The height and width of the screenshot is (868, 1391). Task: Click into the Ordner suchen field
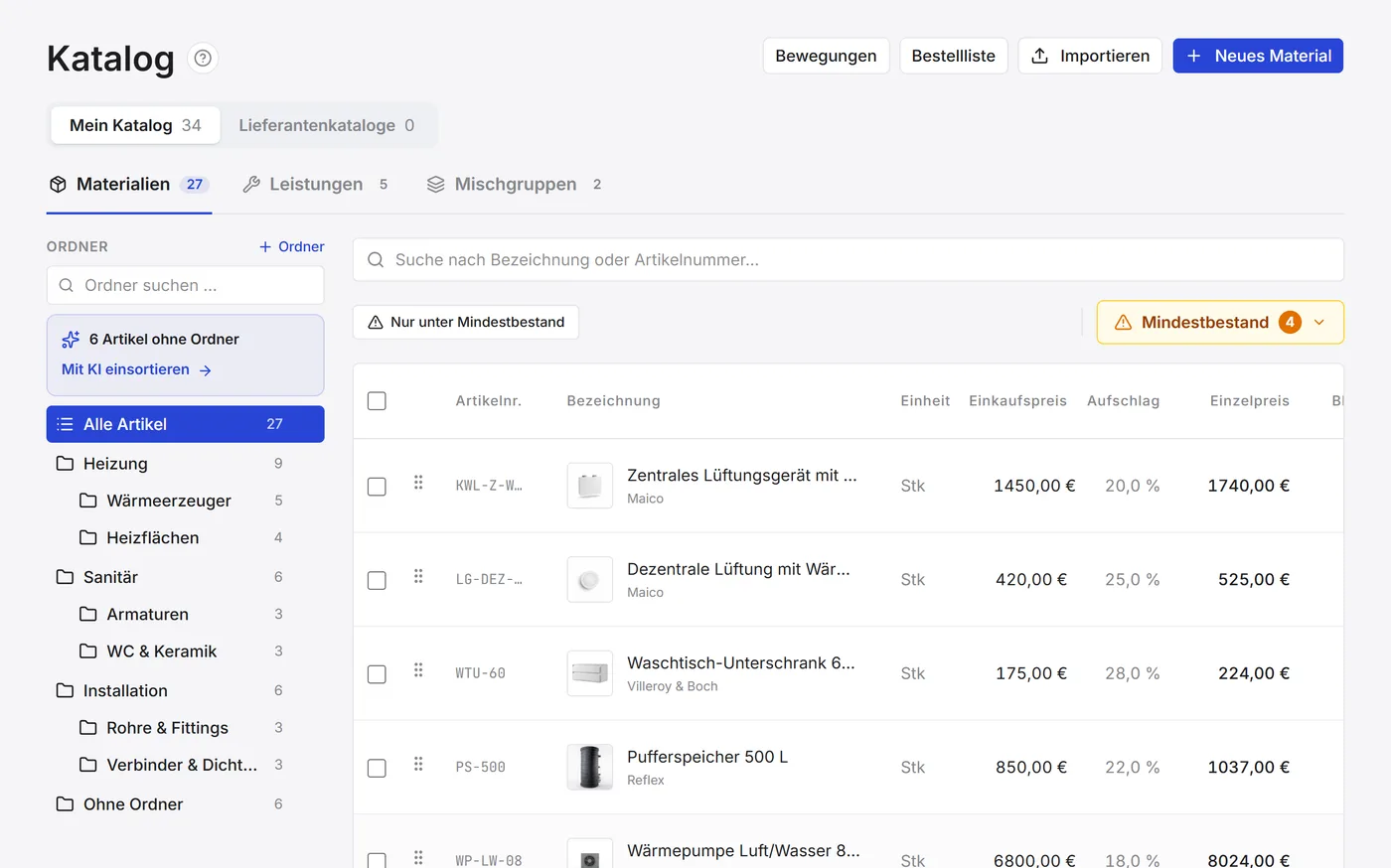point(186,285)
